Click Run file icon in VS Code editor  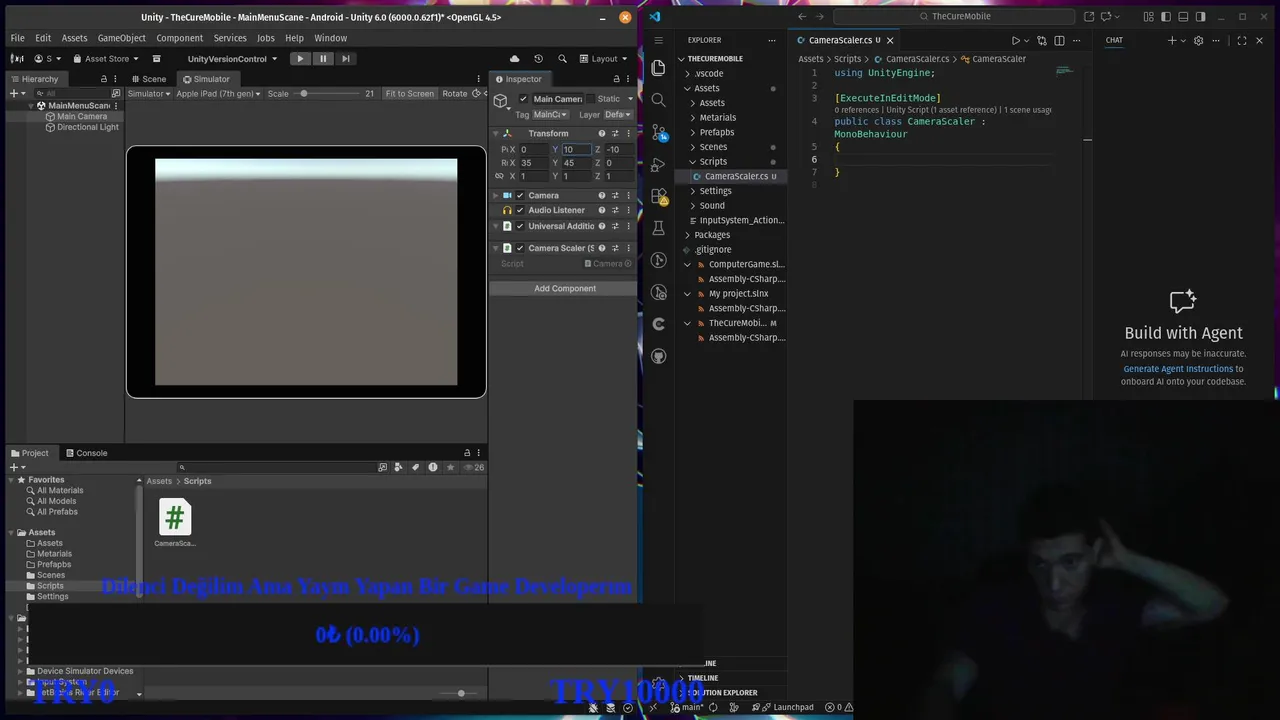[1016, 40]
